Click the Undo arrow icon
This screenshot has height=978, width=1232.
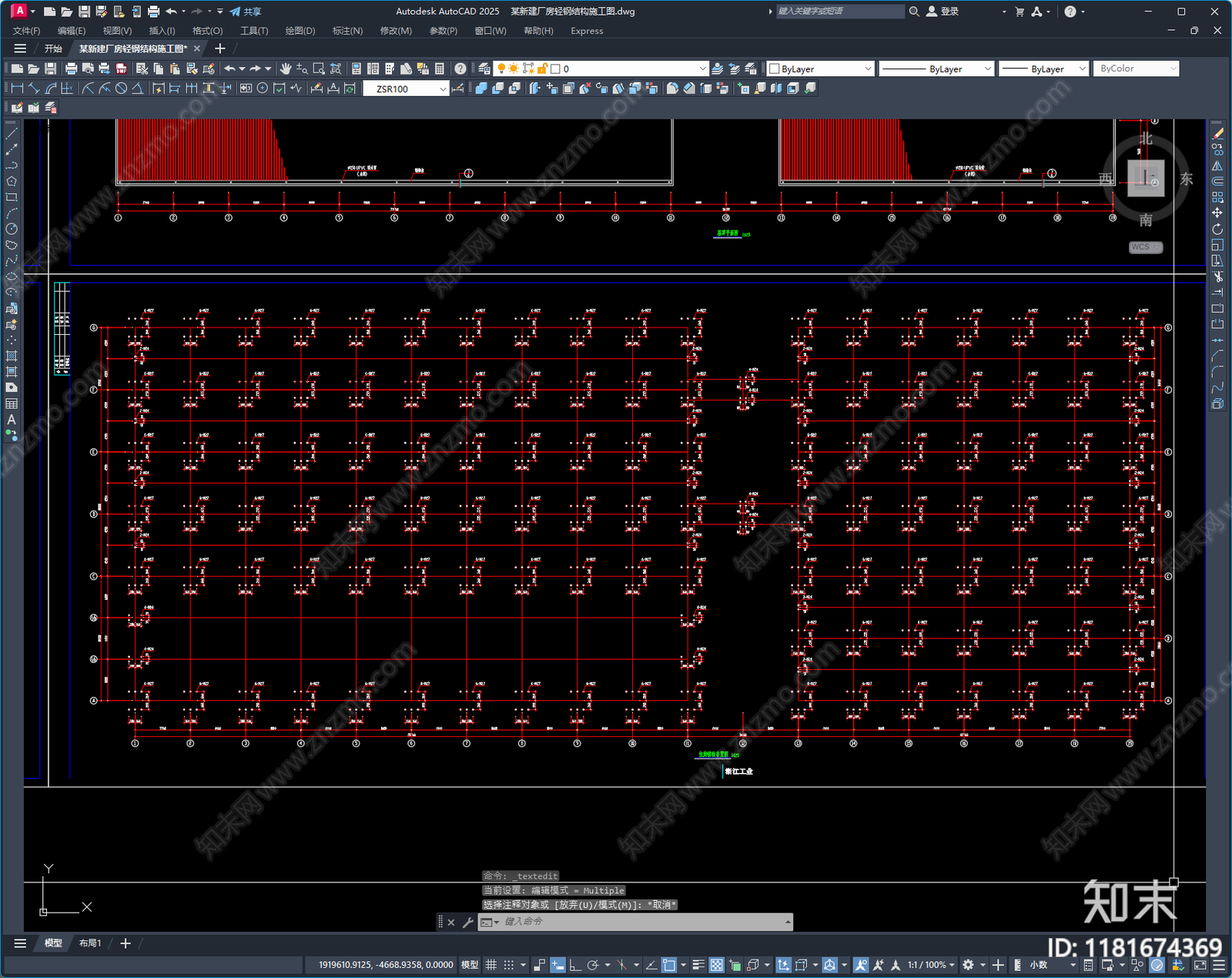[229, 69]
